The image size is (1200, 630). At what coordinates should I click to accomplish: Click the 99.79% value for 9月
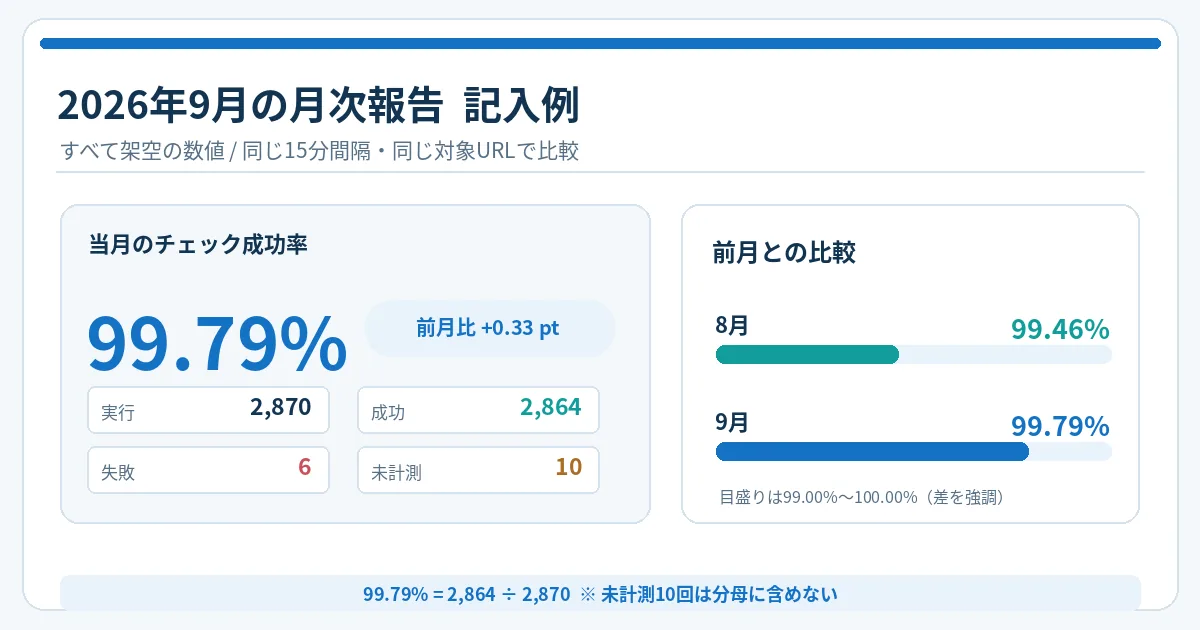click(1060, 427)
